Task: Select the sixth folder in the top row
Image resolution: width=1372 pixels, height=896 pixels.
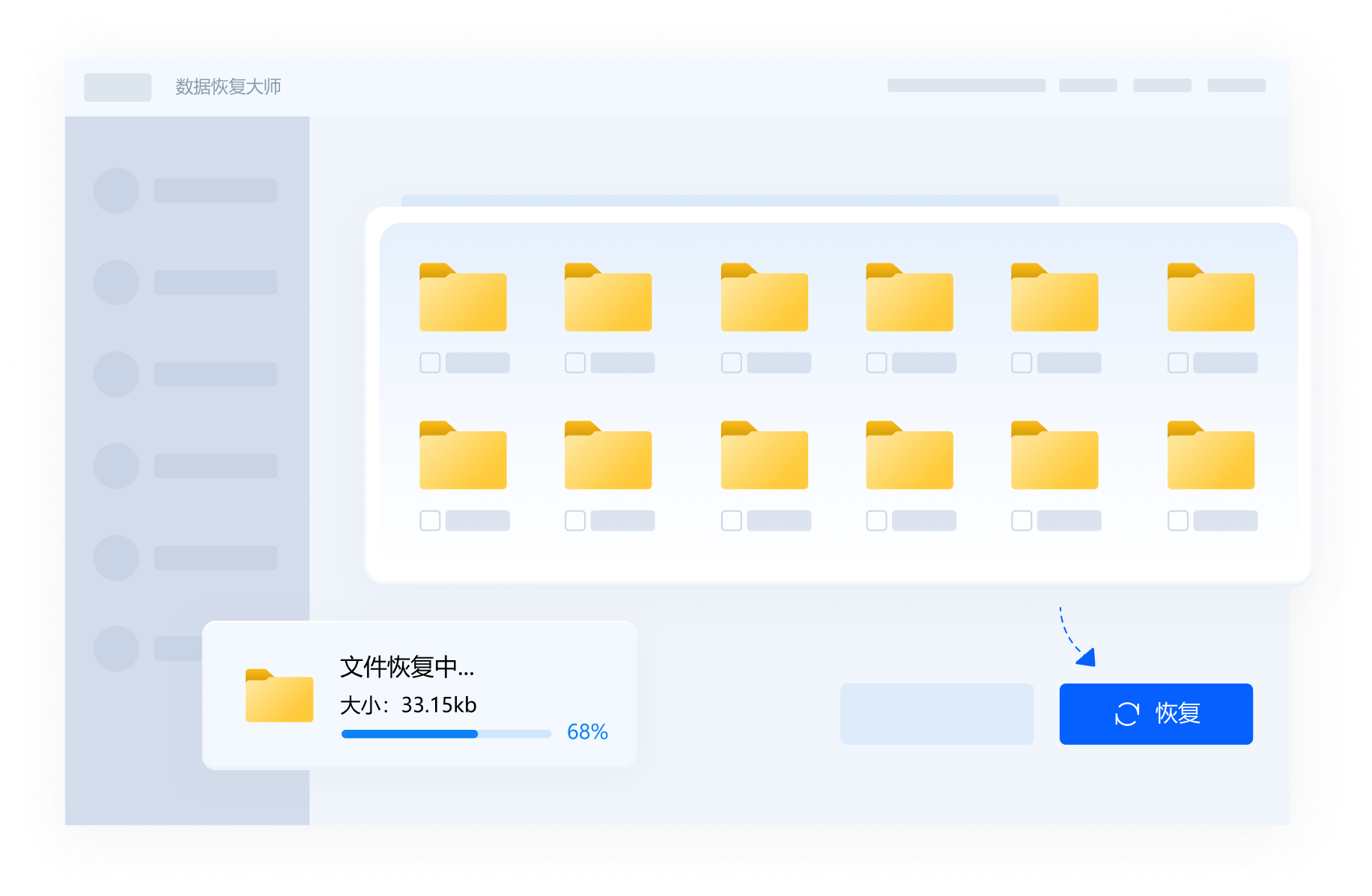Action: coord(1211,297)
